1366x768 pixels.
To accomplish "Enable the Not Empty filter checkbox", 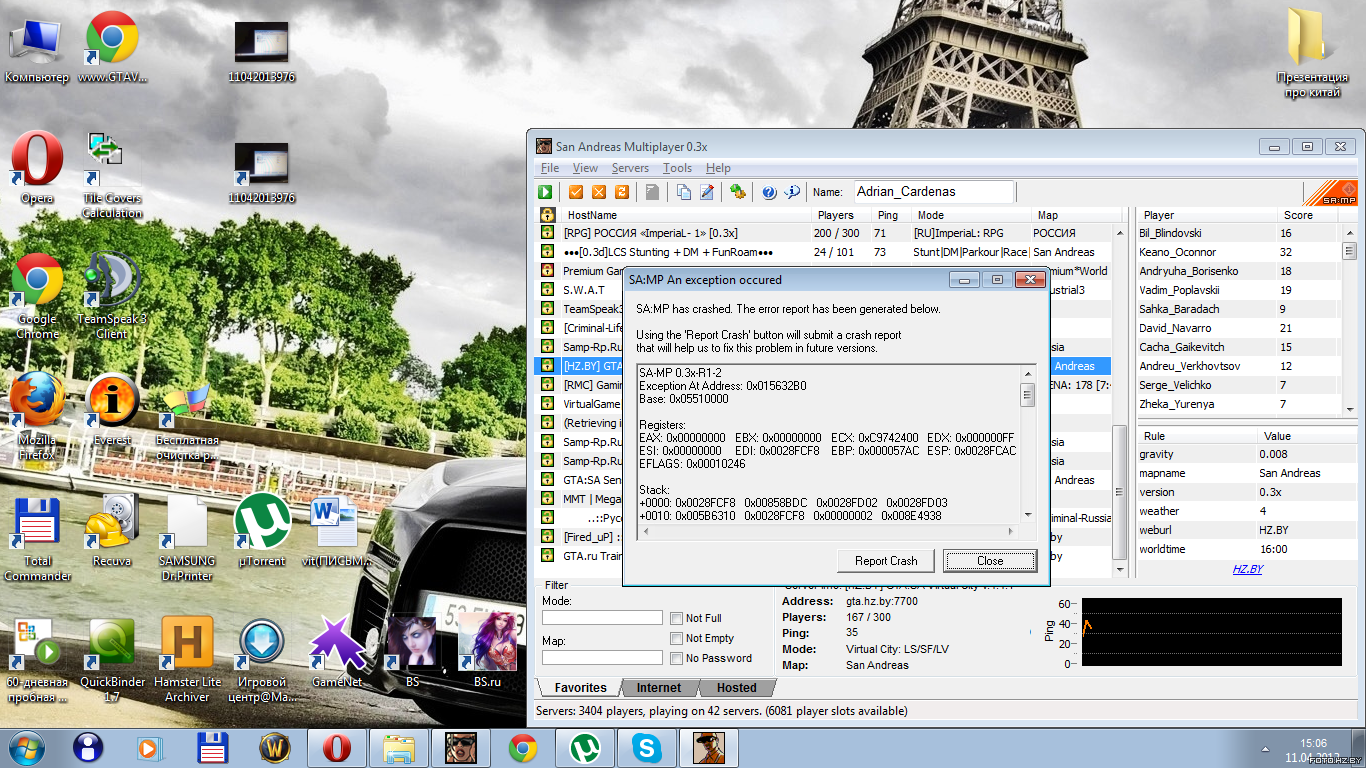I will coord(677,639).
